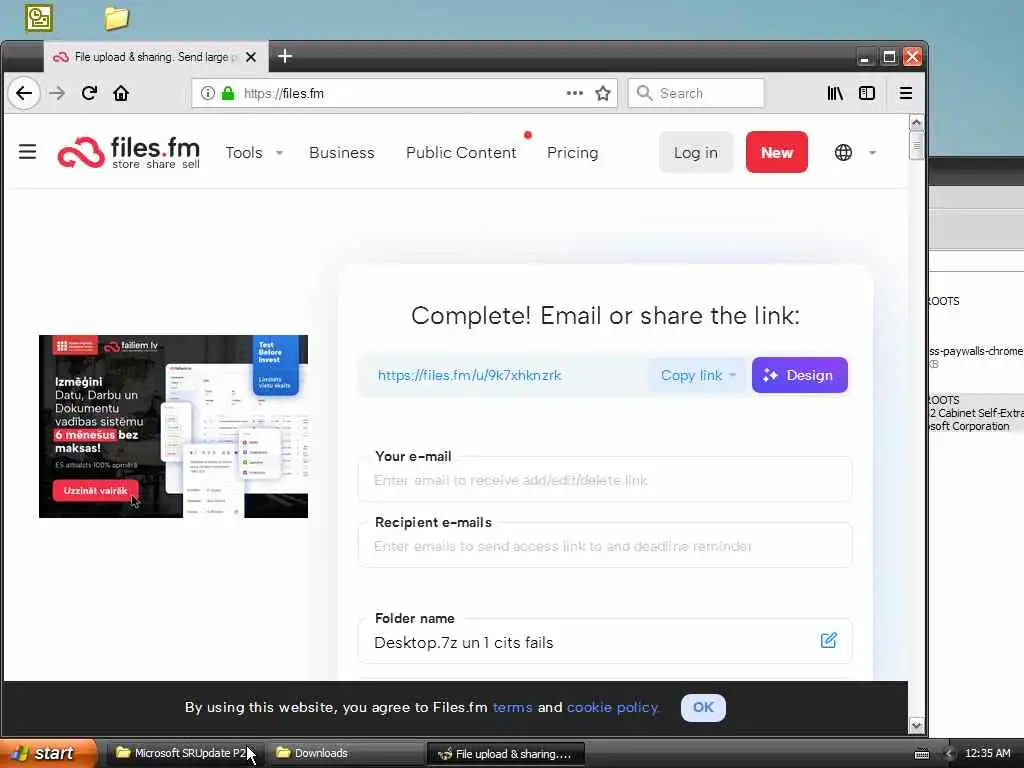The height and width of the screenshot is (768, 1024).
Task: Close the File upload & sharing tab
Action: (x=251, y=57)
